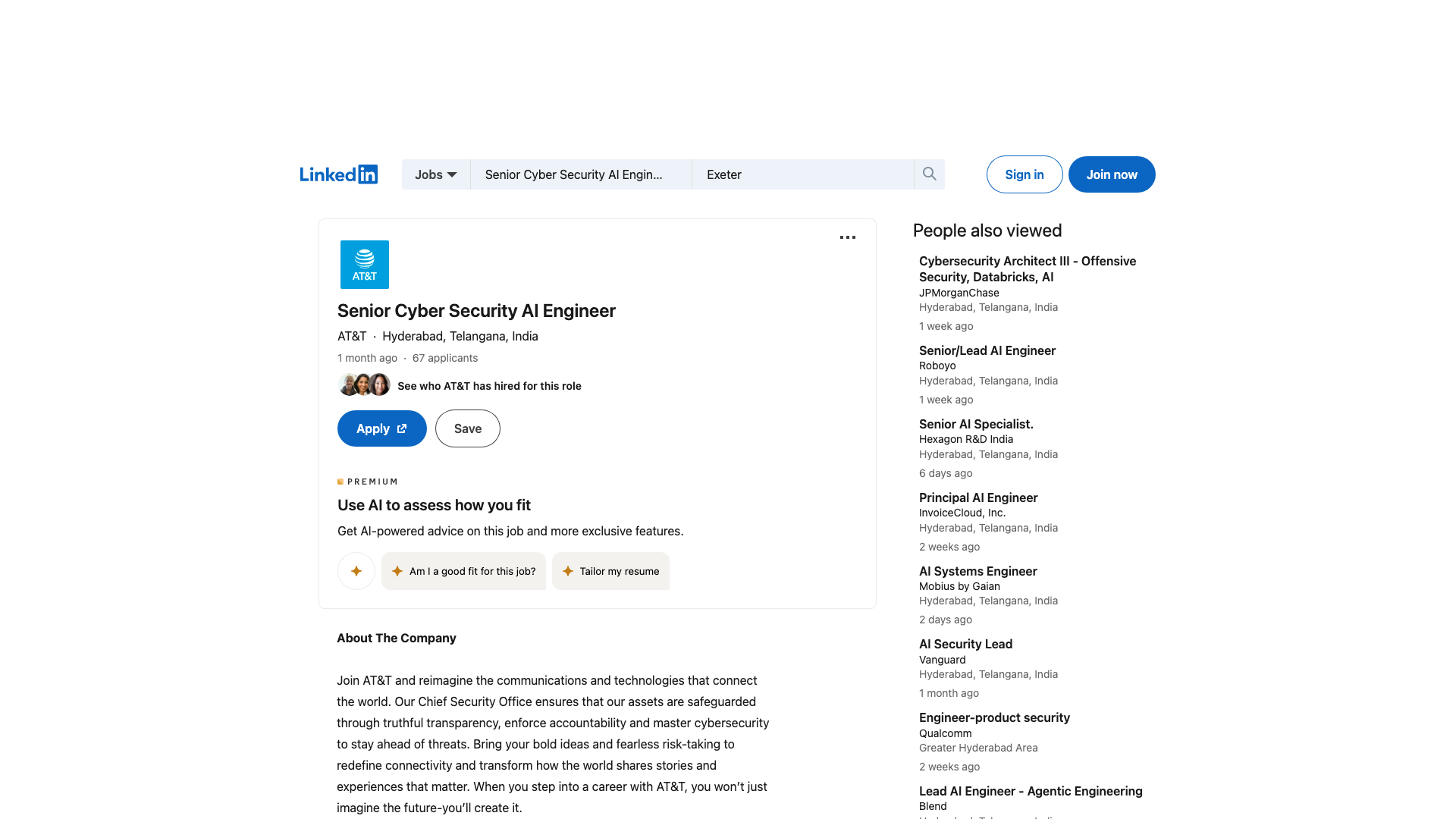Image resolution: width=1456 pixels, height=819 pixels.
Task: Apply to the AT&T job
Action: 382,428
